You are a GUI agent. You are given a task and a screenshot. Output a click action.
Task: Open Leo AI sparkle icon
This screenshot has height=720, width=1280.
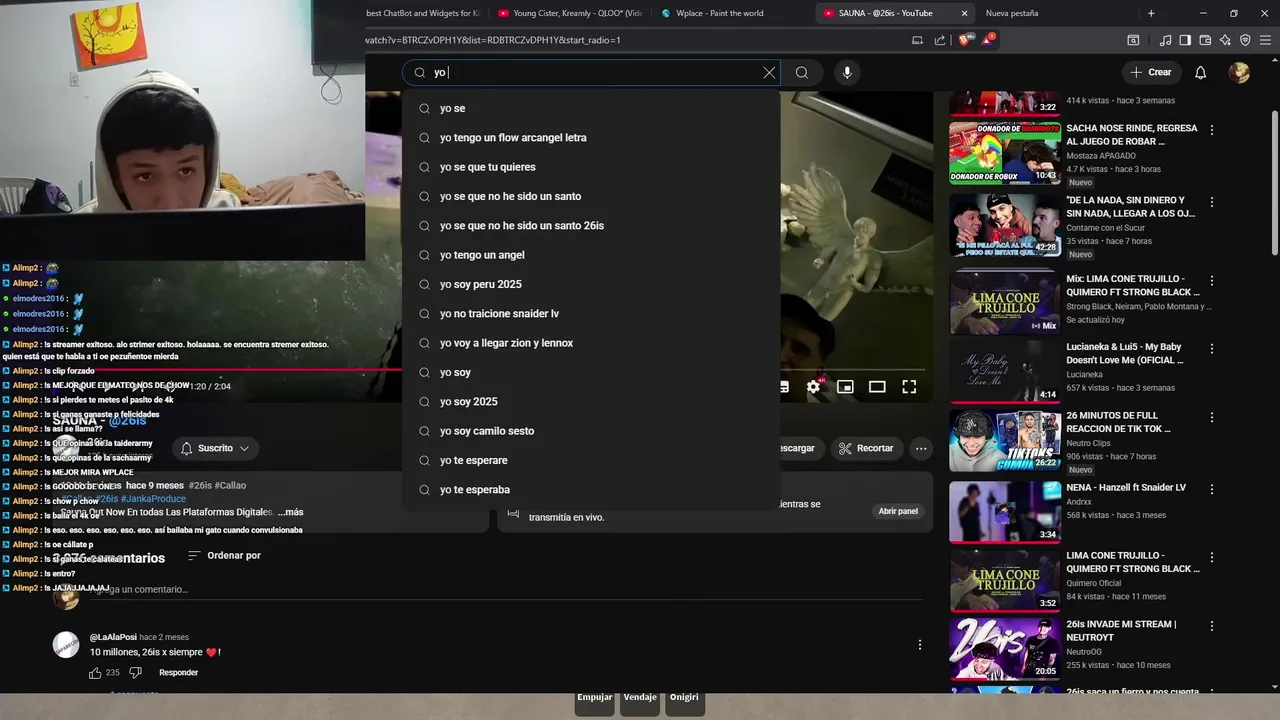click(1225, 40)
